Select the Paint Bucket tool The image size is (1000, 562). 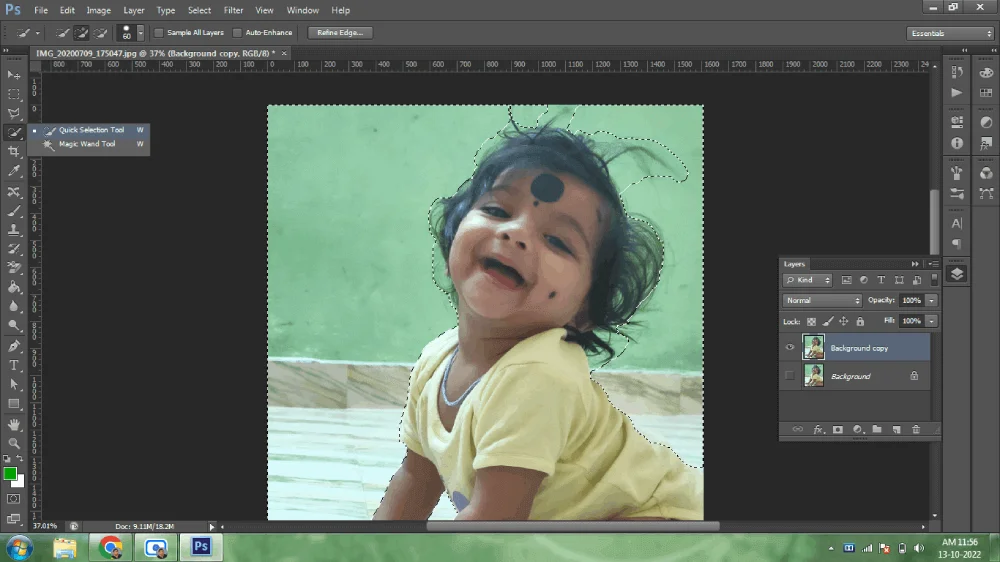point(13,287)
